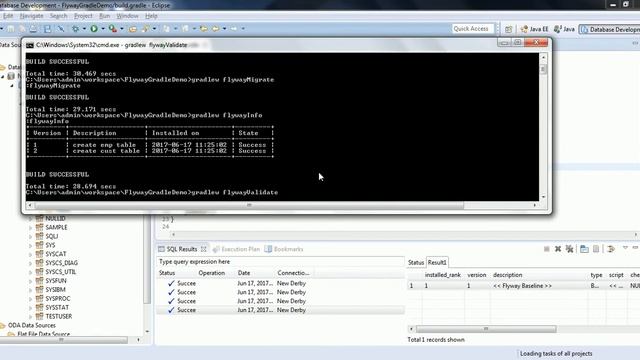Open the Run menu
This screenshot has width=640, height=360.
(x=104, y=16)
